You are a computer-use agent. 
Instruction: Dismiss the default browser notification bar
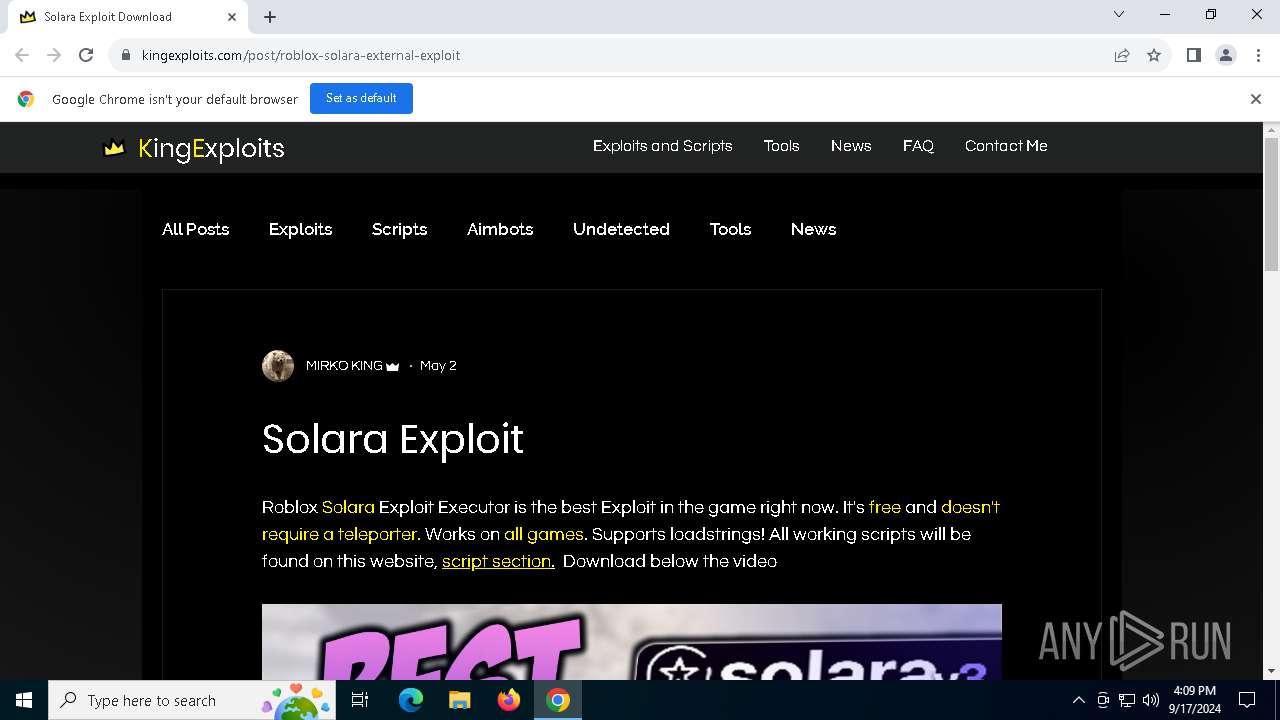tap(1256, 99)
